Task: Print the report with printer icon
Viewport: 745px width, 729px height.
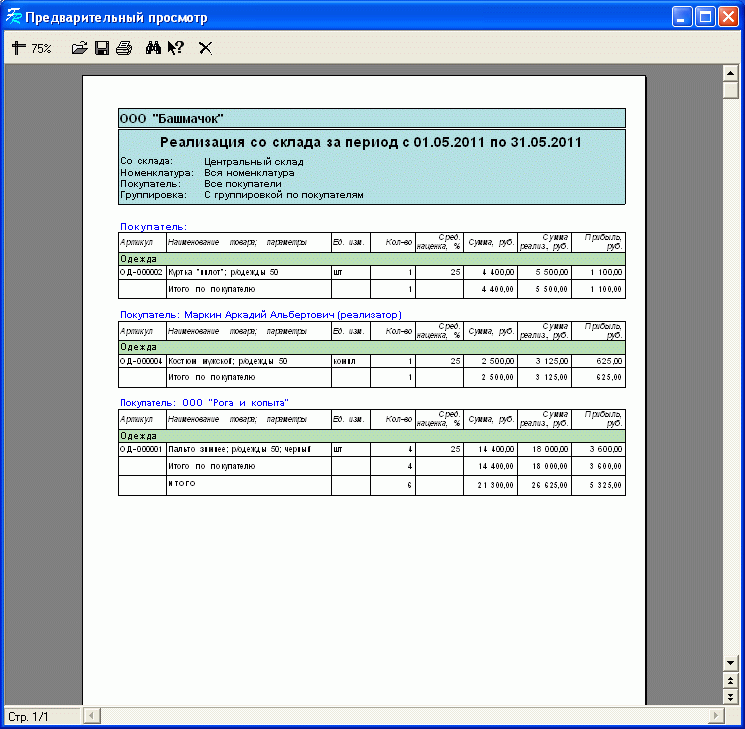Action: pos(124,48)
